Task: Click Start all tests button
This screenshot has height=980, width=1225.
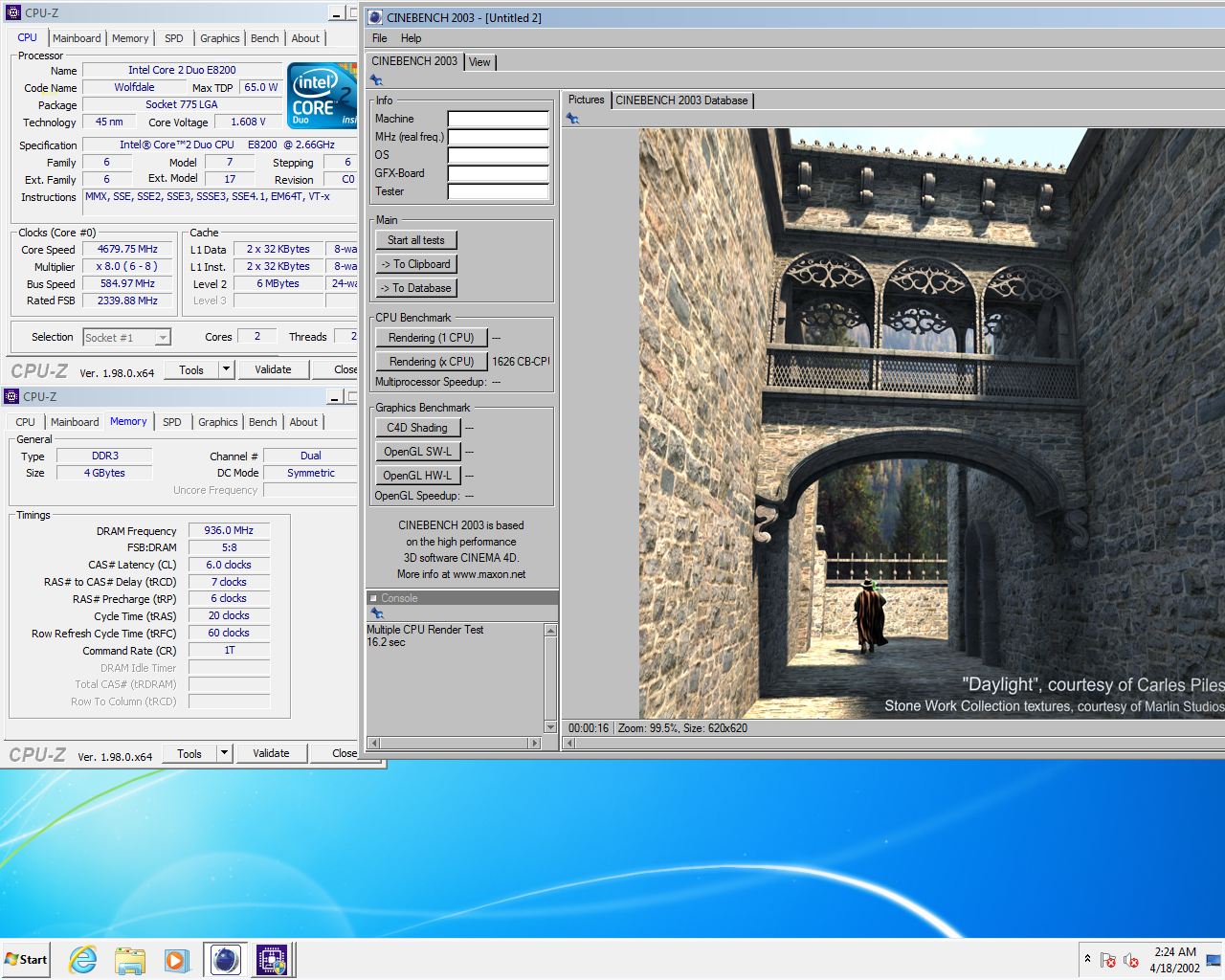Action: click(416, 240)
